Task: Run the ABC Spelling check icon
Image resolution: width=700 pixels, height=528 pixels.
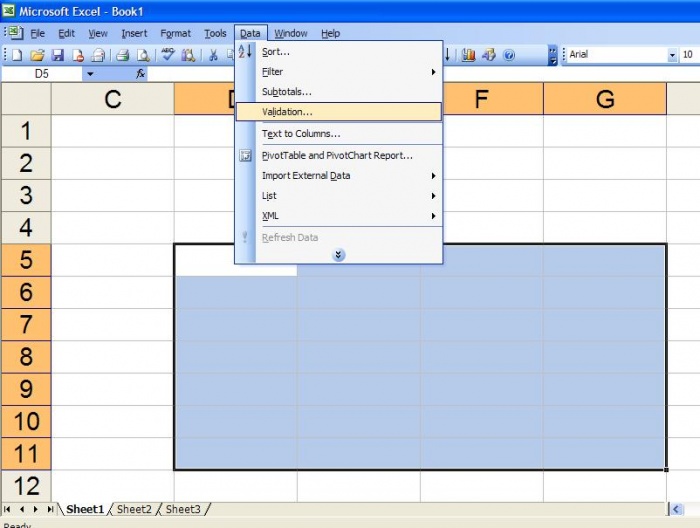Action: tap(168, 54)
